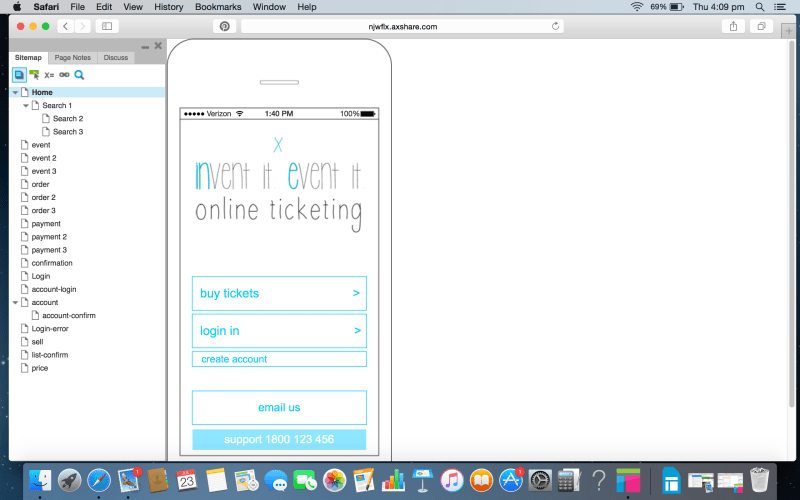The width and height of the screenshot is (800, 500).
Task: Select the payment 2 page in sitemap
Action: pos(49,237)
